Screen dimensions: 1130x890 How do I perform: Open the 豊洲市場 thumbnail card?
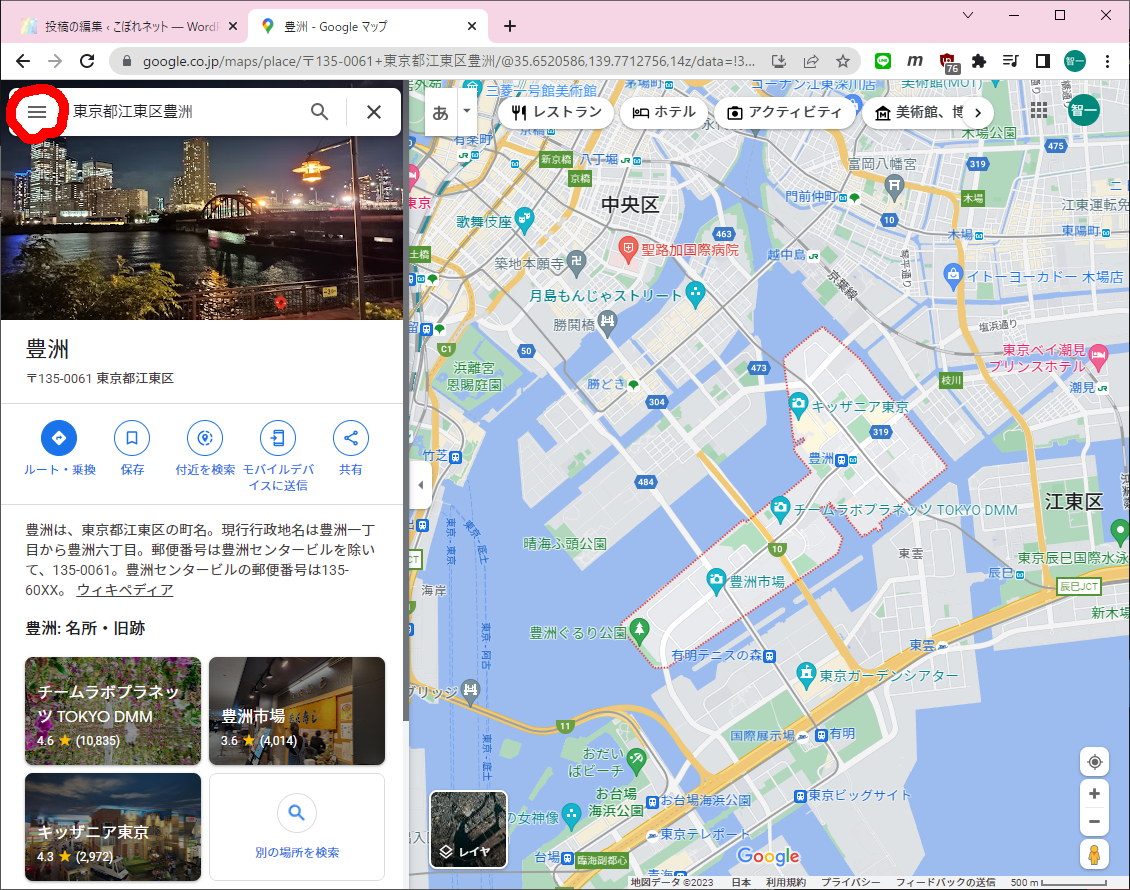point(297,709)
